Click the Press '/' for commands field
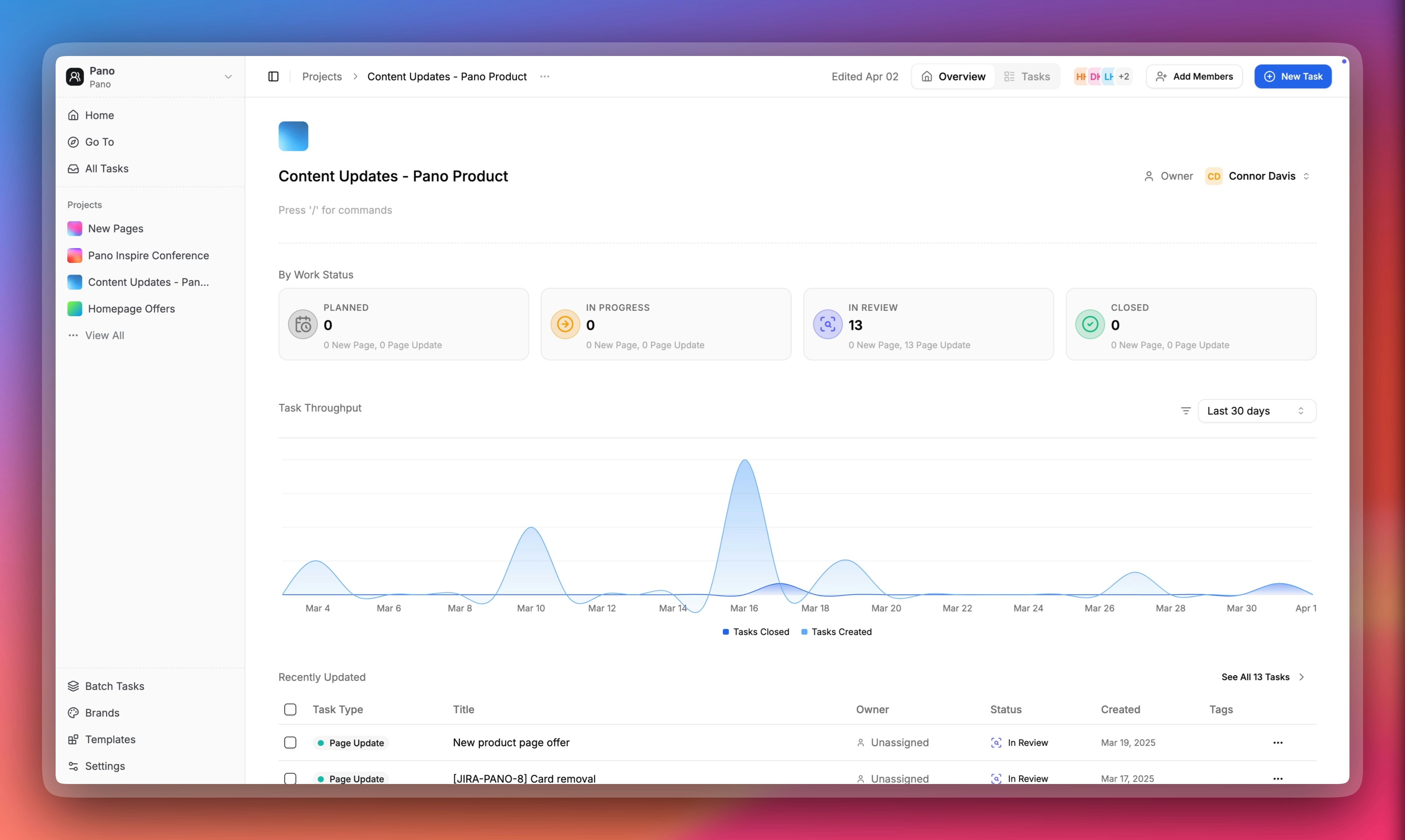 point(335,210)
